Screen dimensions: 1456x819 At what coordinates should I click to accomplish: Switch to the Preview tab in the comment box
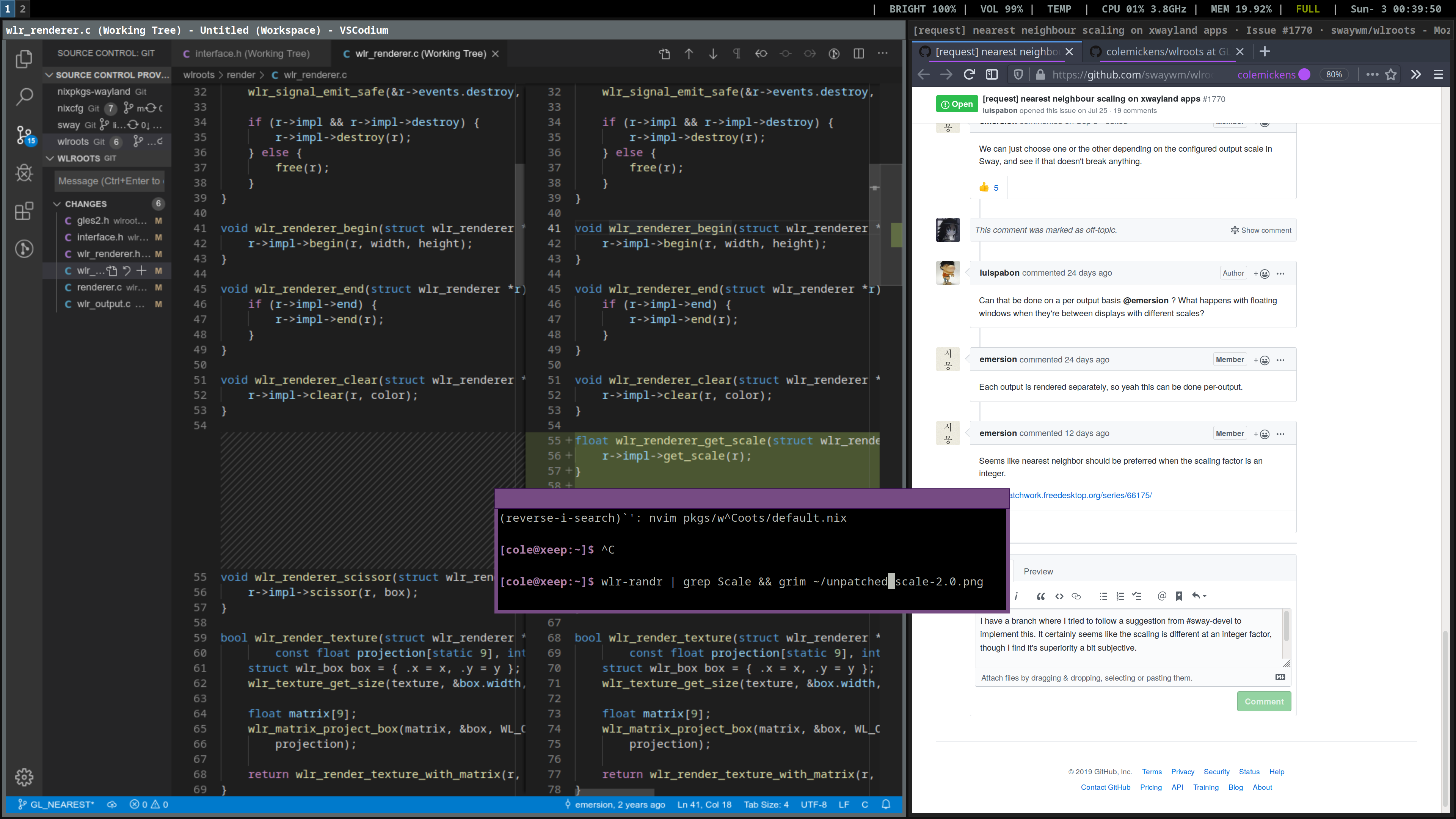(x=1038, y=571)
